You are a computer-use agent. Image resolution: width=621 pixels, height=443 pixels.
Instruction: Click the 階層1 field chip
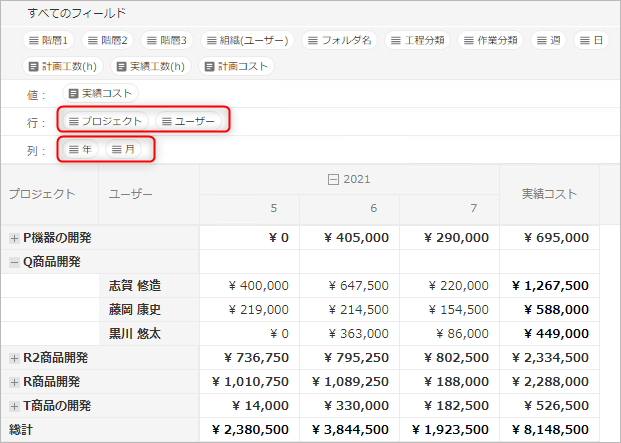(49, 40)
